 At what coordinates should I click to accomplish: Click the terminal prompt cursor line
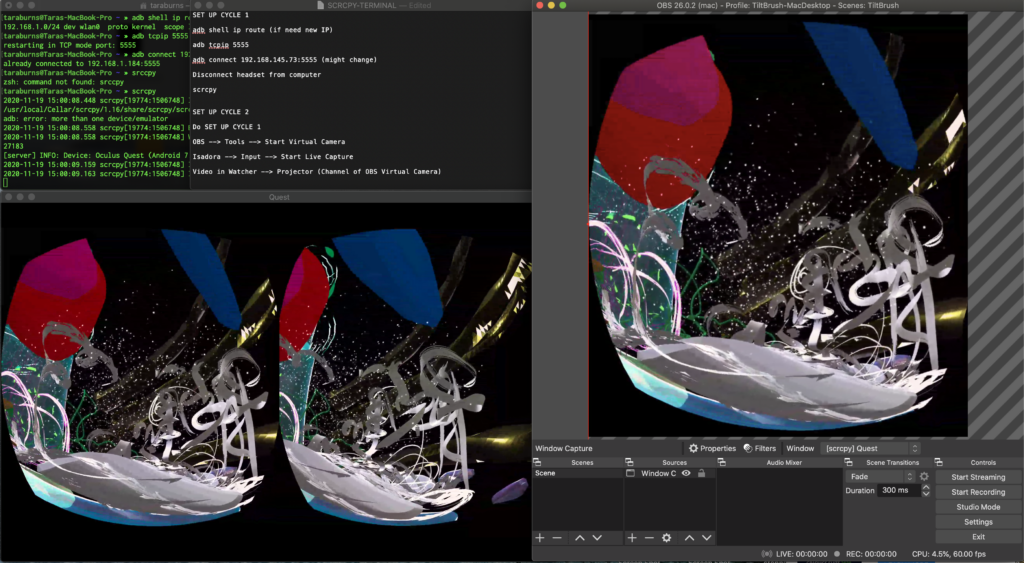click(5, 182)
